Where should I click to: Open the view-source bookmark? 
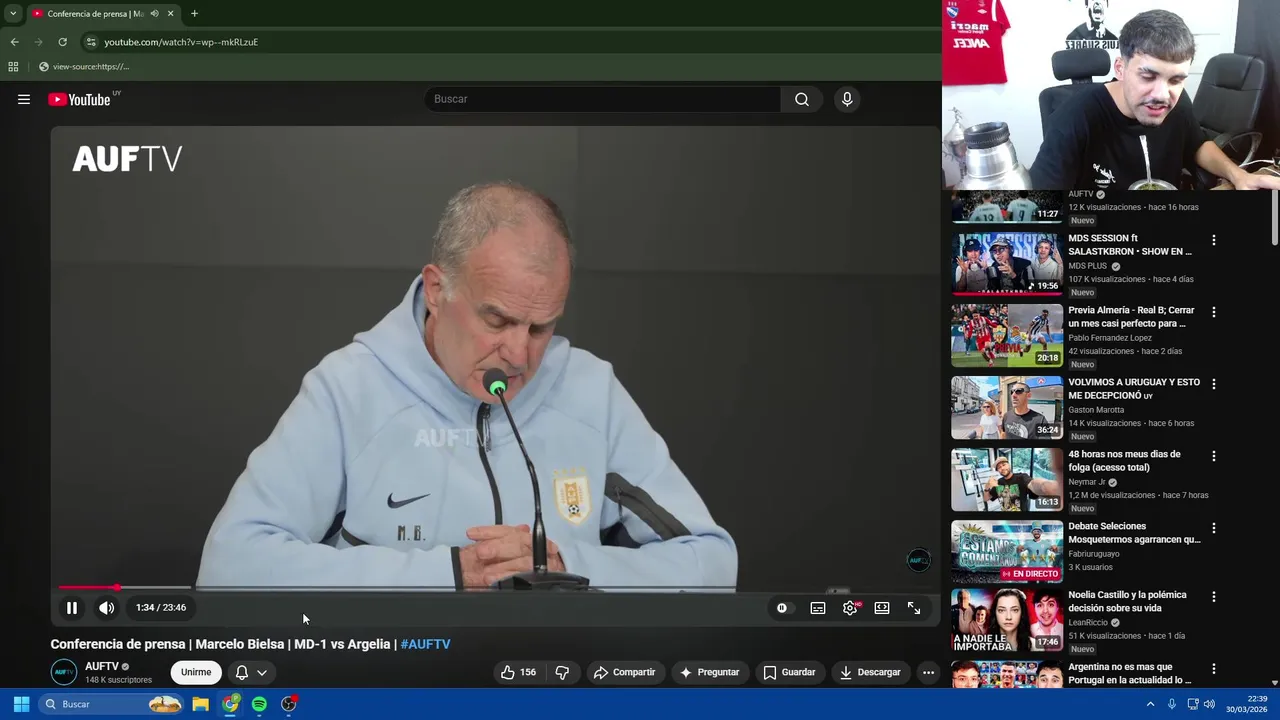84,67
